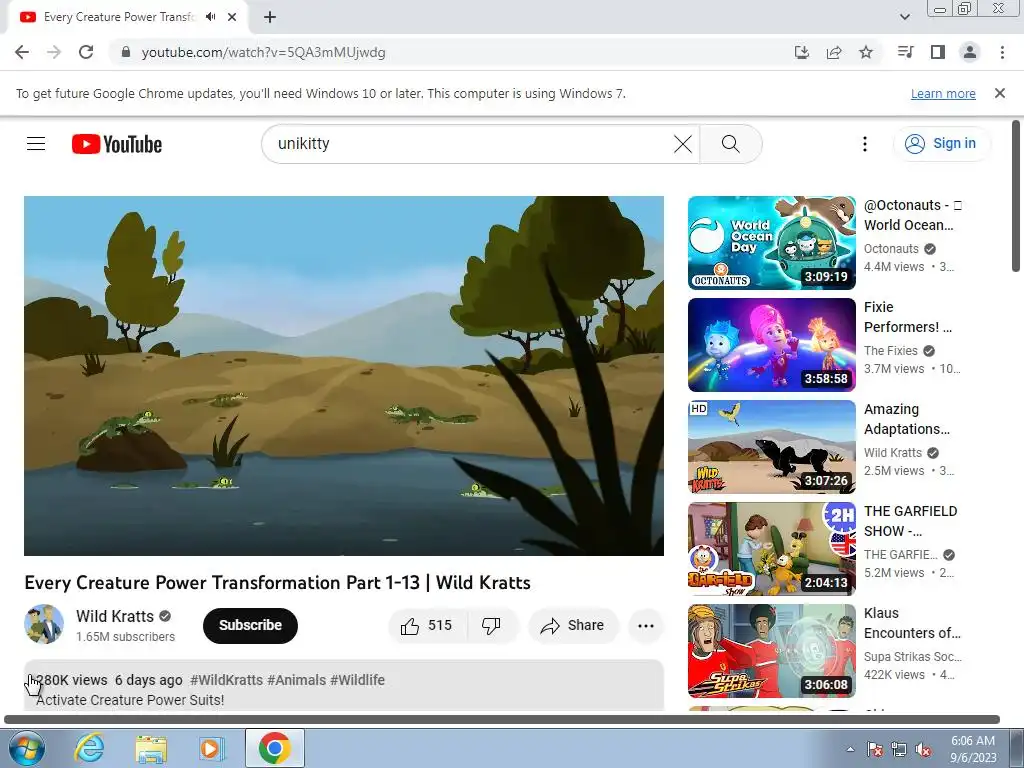This screenshot has height=768, width=1024.
Task: Click the horizontal page scrollbar
Action: pyautogui.click(x=502, y=719)
